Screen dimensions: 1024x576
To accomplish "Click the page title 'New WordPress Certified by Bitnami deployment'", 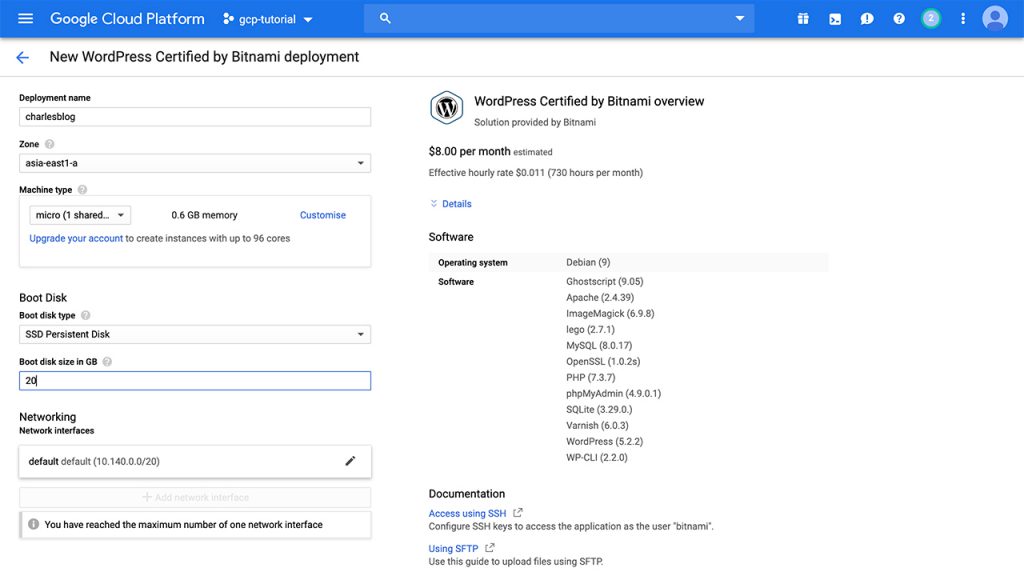I will pos(204,57).
